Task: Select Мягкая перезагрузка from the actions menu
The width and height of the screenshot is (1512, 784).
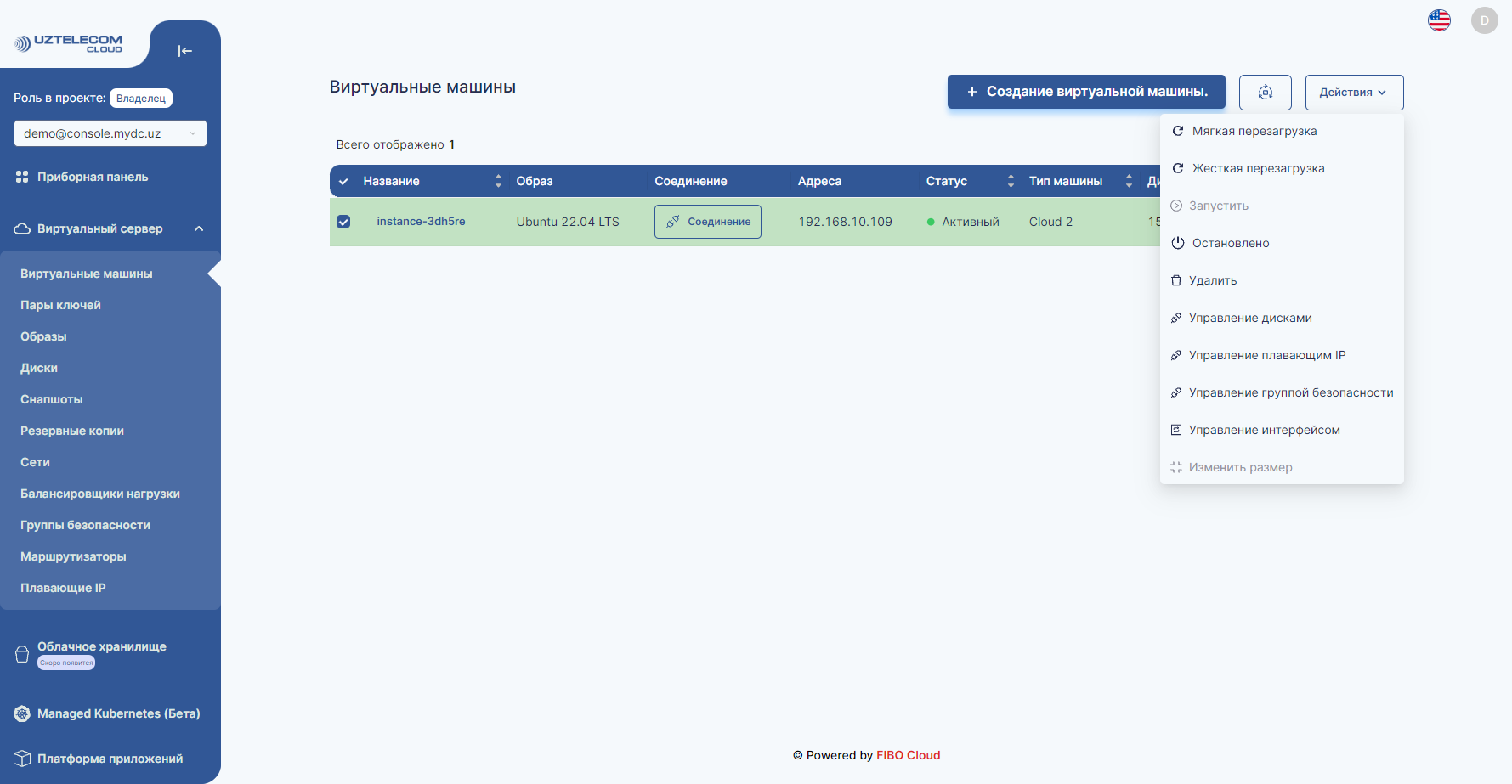Action: 1254,131
